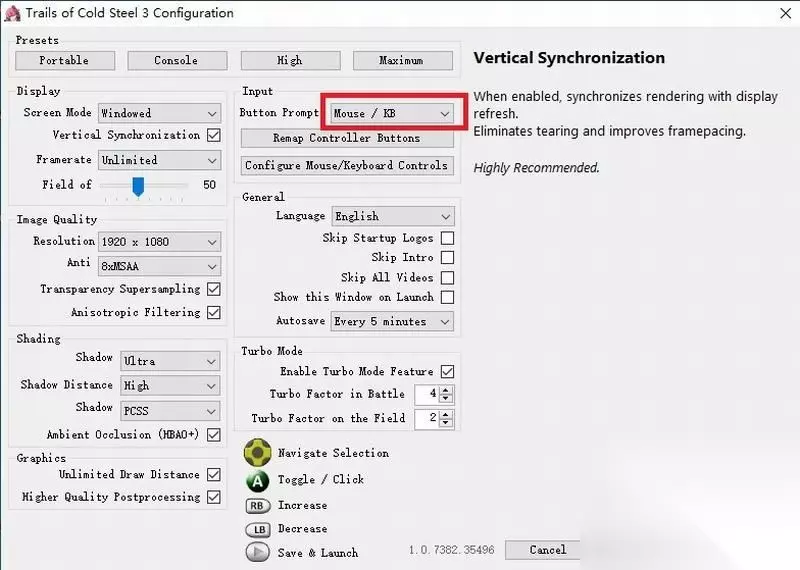Increase Turbo Factor in Battle stepper
The height and width of the screenshot is (570, 800).
click(x=446, y=390)
